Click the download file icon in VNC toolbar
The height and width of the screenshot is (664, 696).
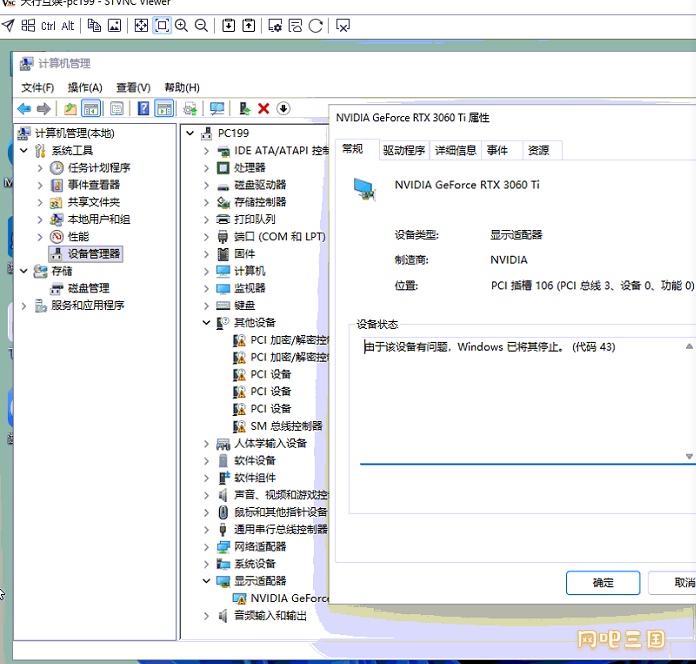(229, 26)
